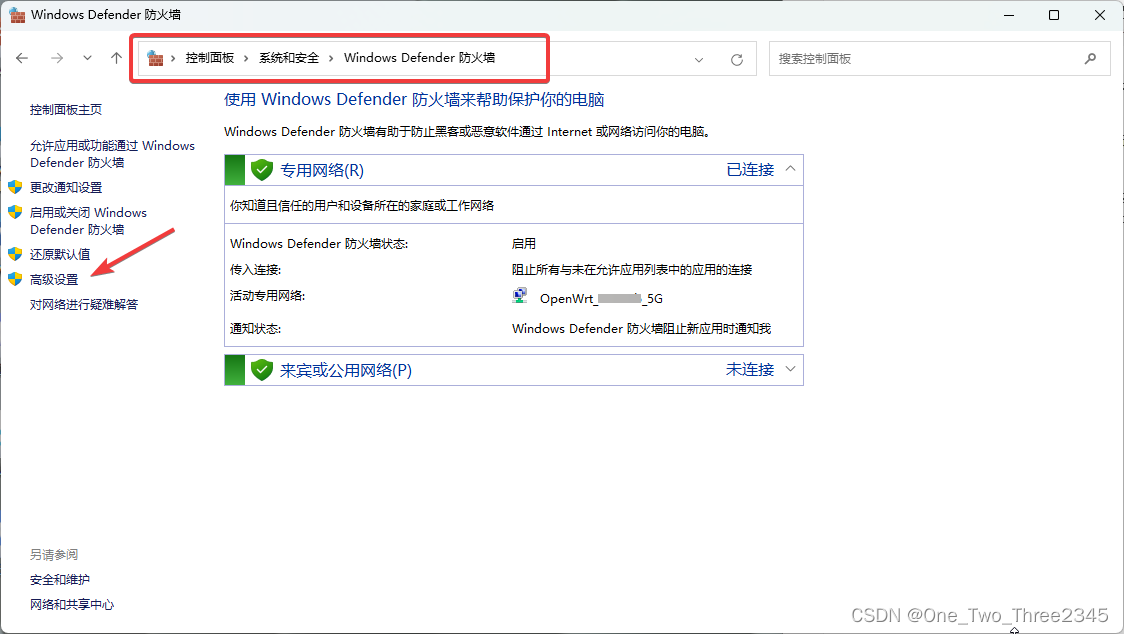Click shield icon beside 启用或关闭 Windows Defender 防火墙
This screenshot has height=634, width=1124.
(15, 212)
